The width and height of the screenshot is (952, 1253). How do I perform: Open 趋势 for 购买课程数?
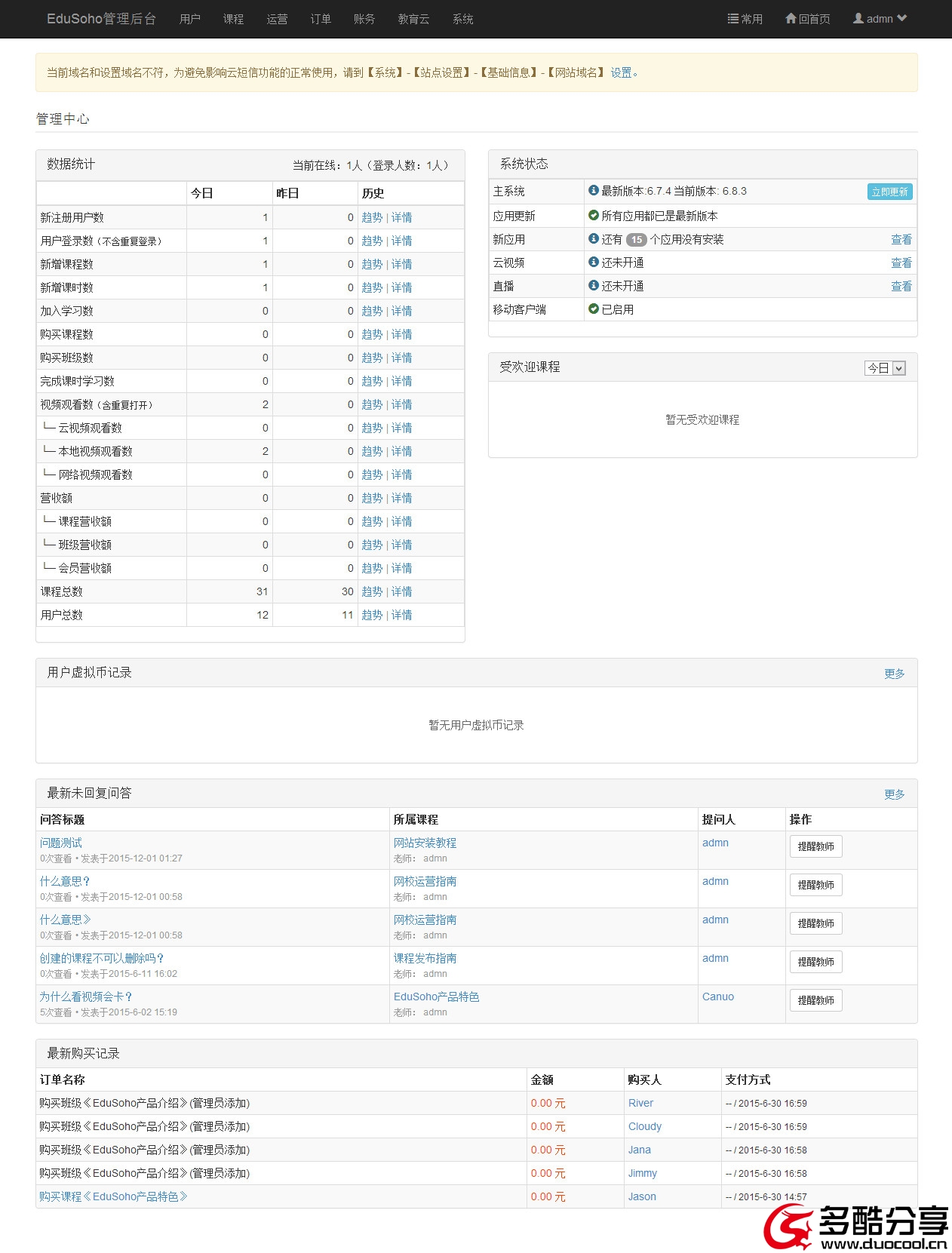pos(373,334)
